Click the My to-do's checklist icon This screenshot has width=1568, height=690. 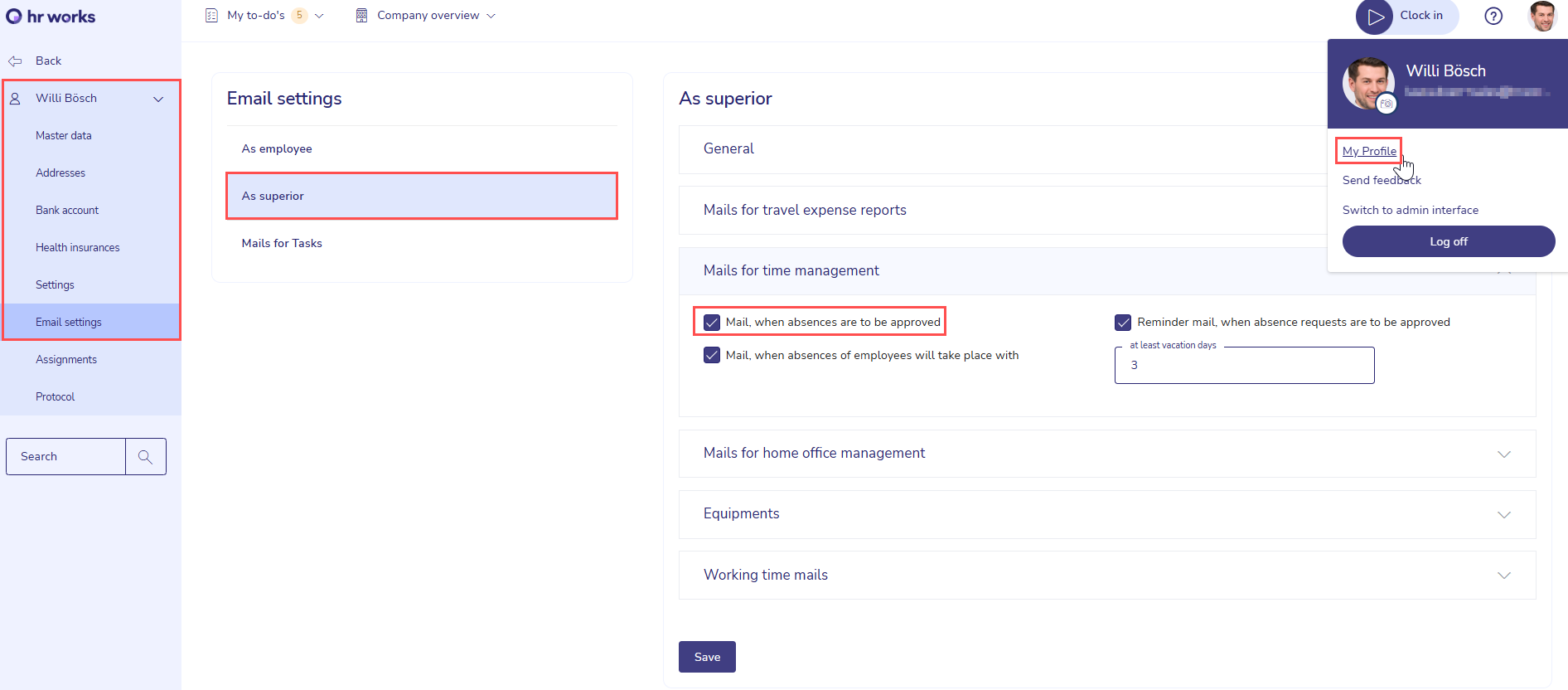point(211,16)
